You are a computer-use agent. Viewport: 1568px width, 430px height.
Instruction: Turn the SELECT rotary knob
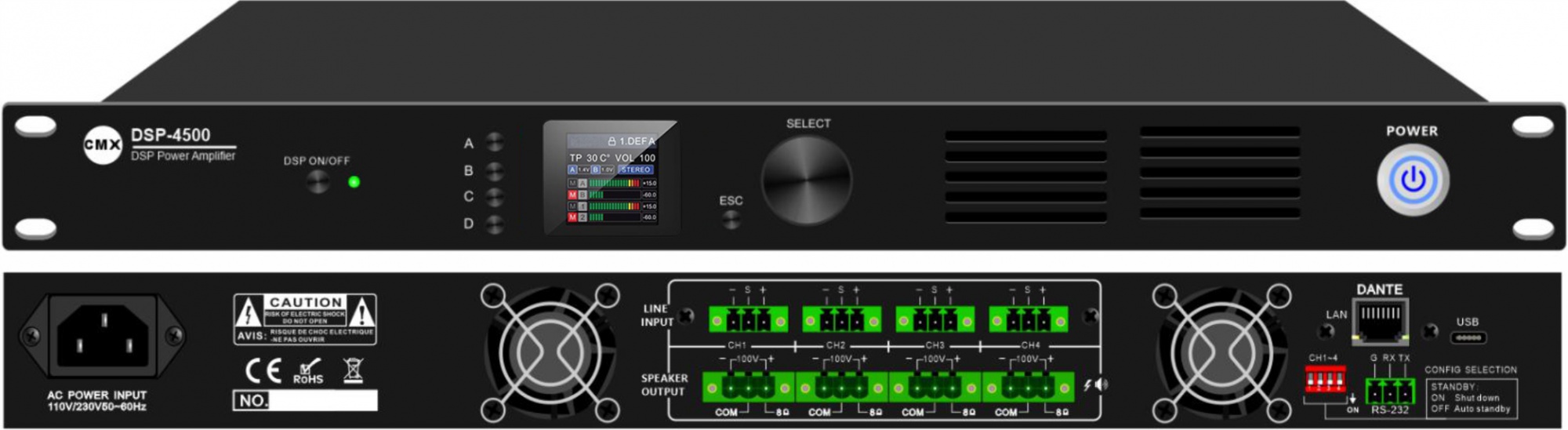[807, 180]
